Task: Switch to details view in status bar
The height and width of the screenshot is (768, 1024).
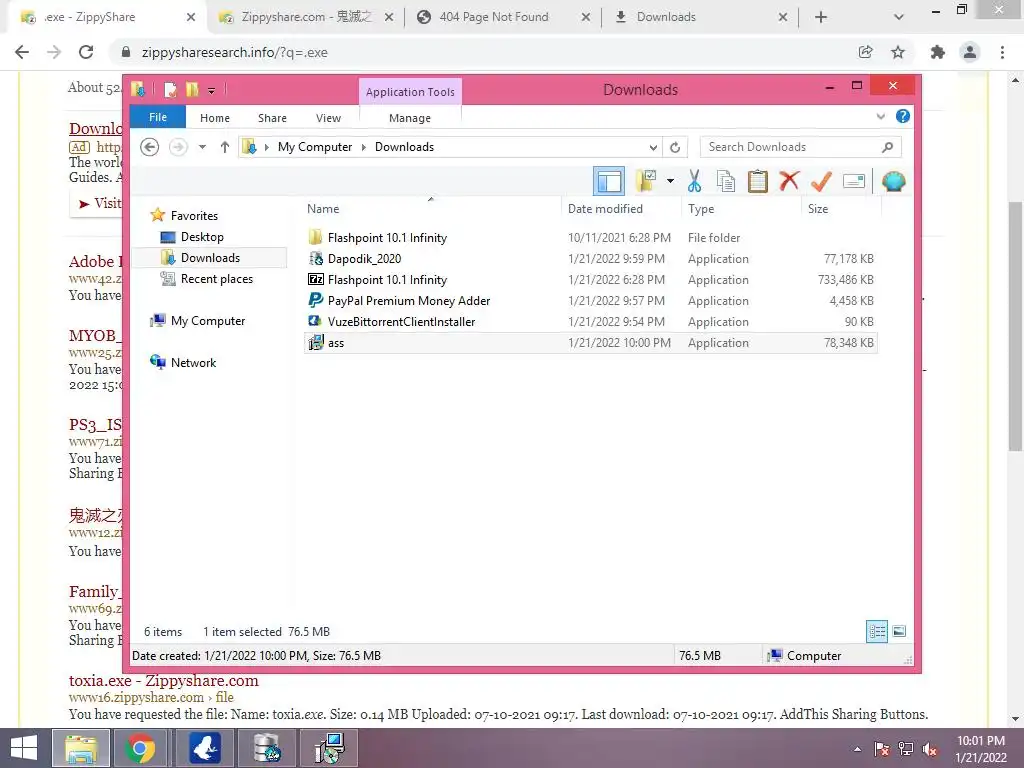Action: pyautogui.click(x=877, y=632)
